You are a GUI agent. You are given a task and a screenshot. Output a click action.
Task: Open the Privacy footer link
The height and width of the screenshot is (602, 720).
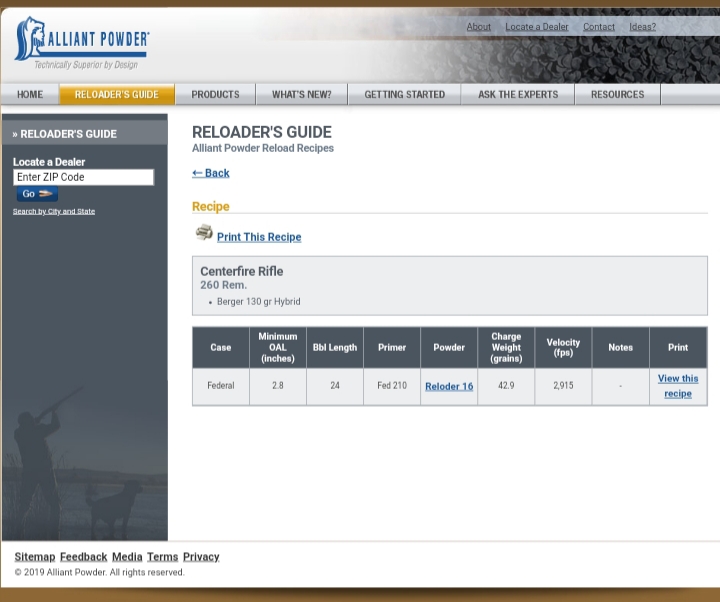point(201,557)
